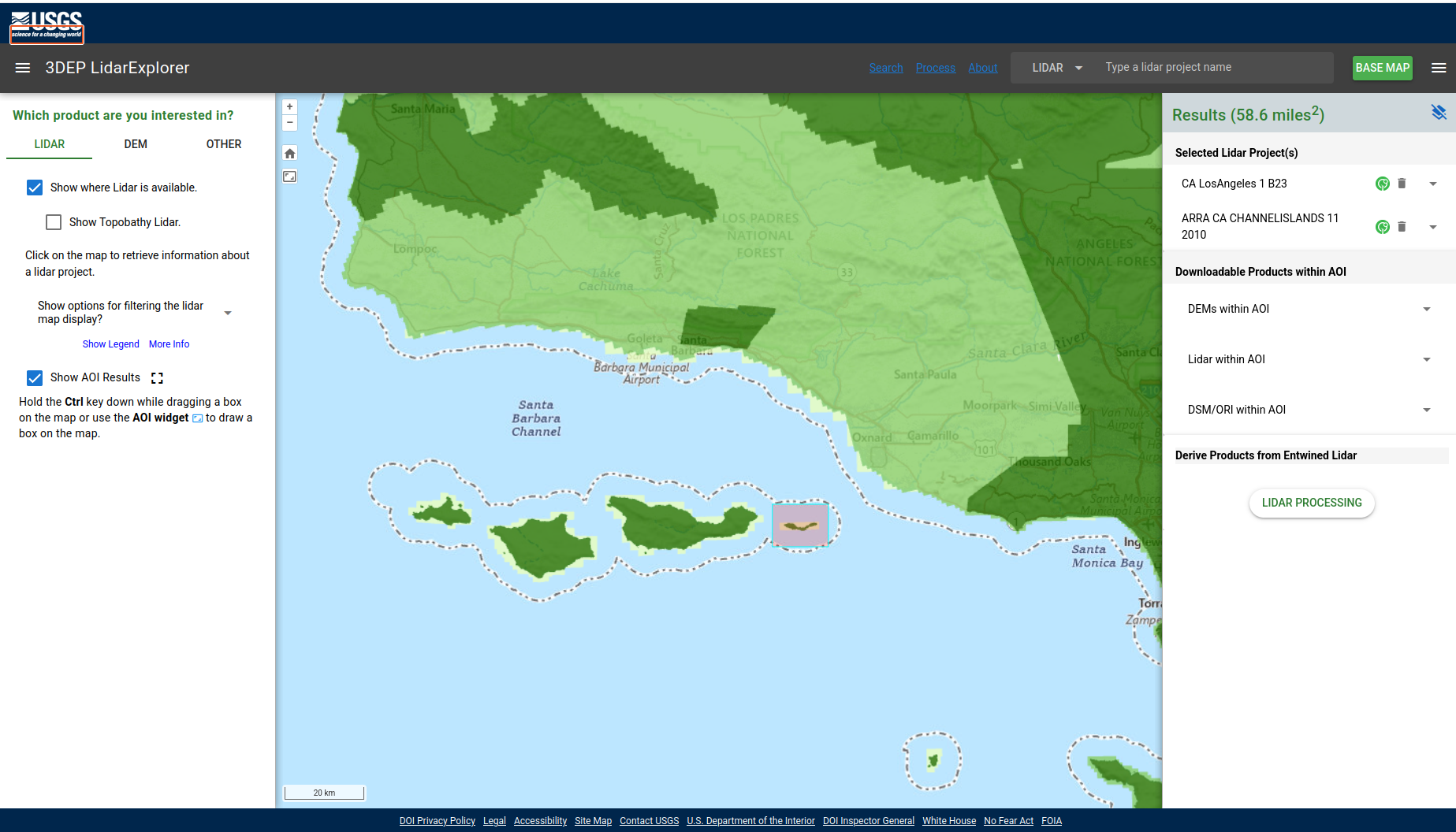Image resolution: width=1456 pixels, height=832 pixels.
Task: Open the Process link in header
Action: pos(936,68)
